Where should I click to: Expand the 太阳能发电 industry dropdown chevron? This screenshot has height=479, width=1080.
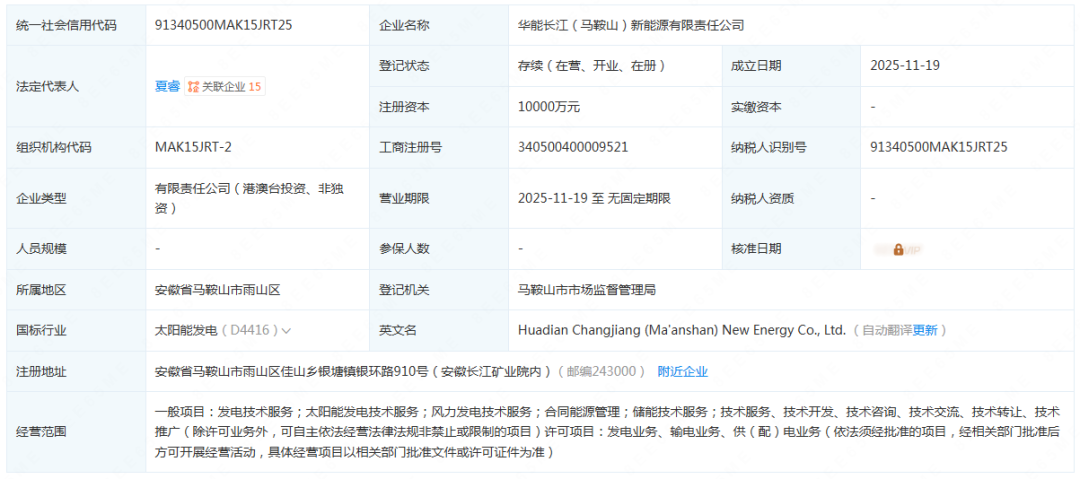coord(287,330)
